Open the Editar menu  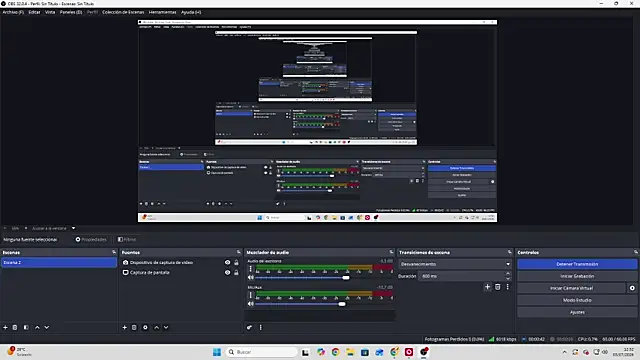point(34,12)
